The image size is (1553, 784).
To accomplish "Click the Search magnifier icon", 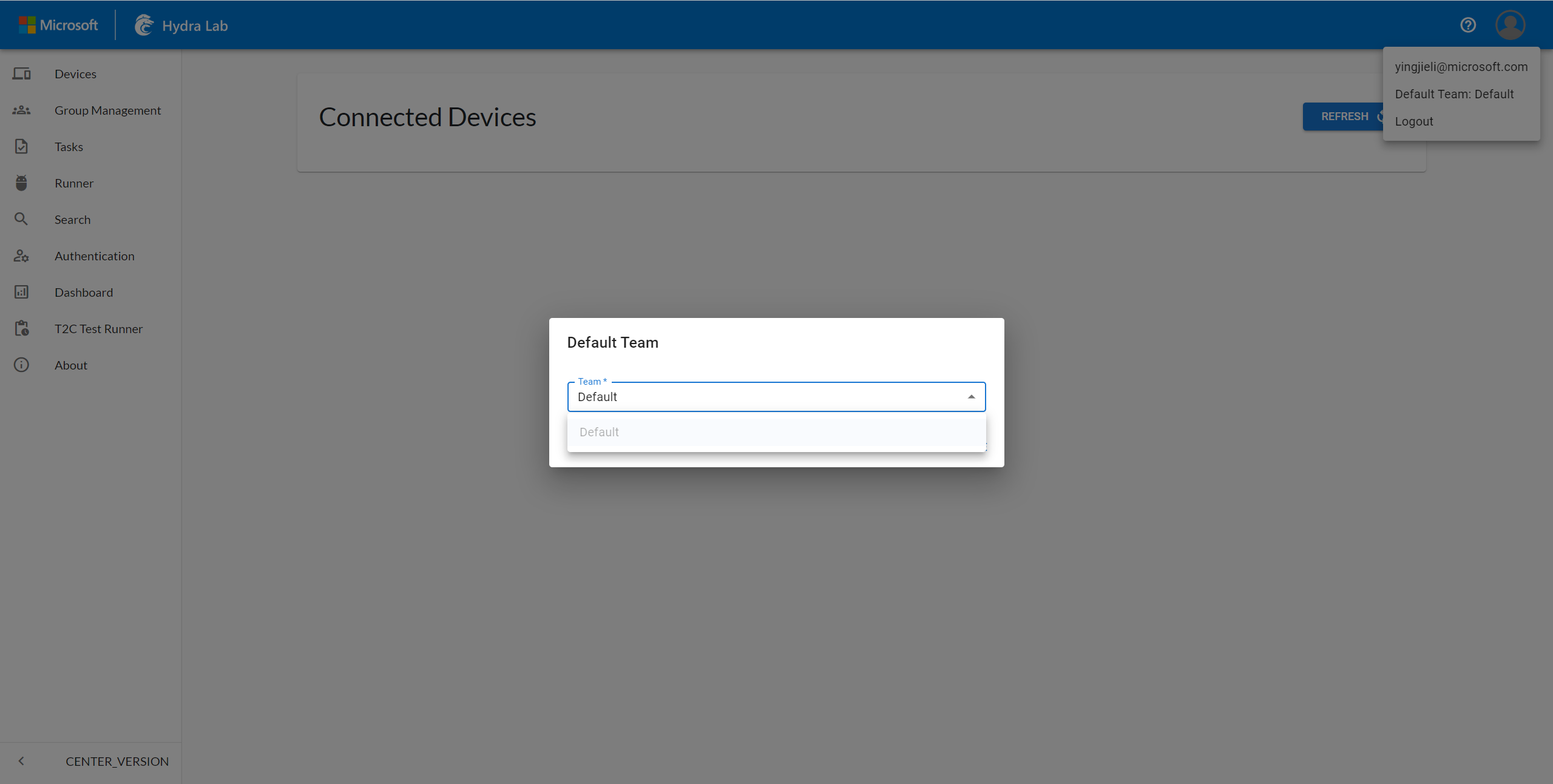I will (22, 220).
